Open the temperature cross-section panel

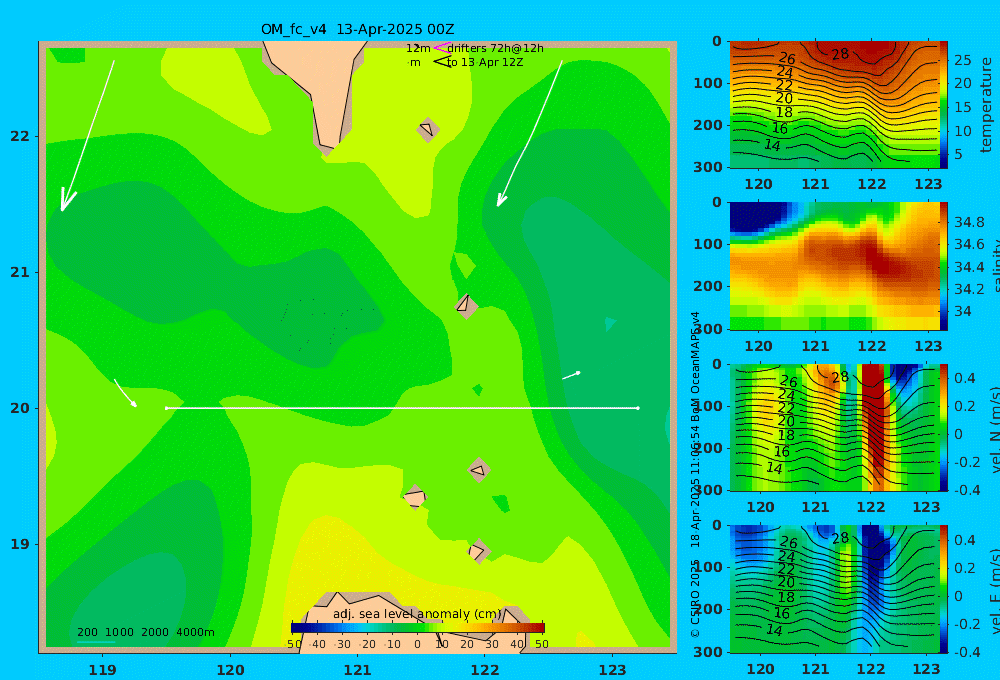coord(835,105)
